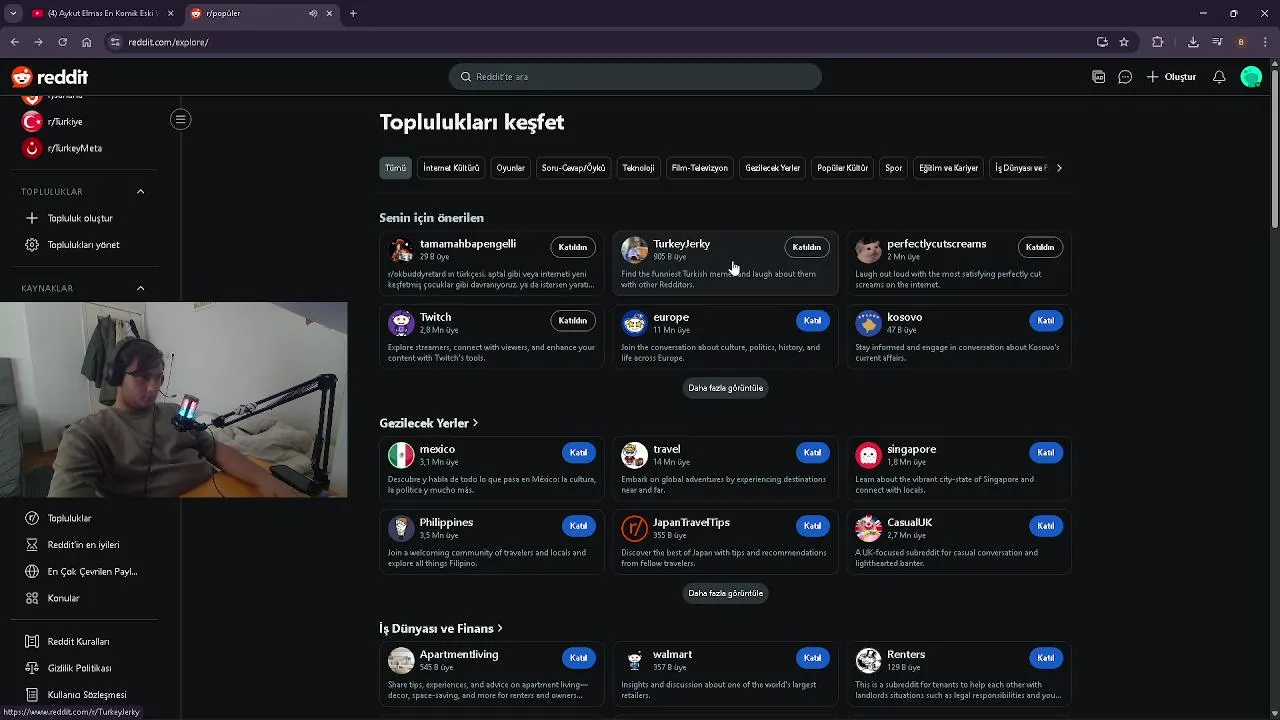Open the green user avatar menu

coord(1251,77)
